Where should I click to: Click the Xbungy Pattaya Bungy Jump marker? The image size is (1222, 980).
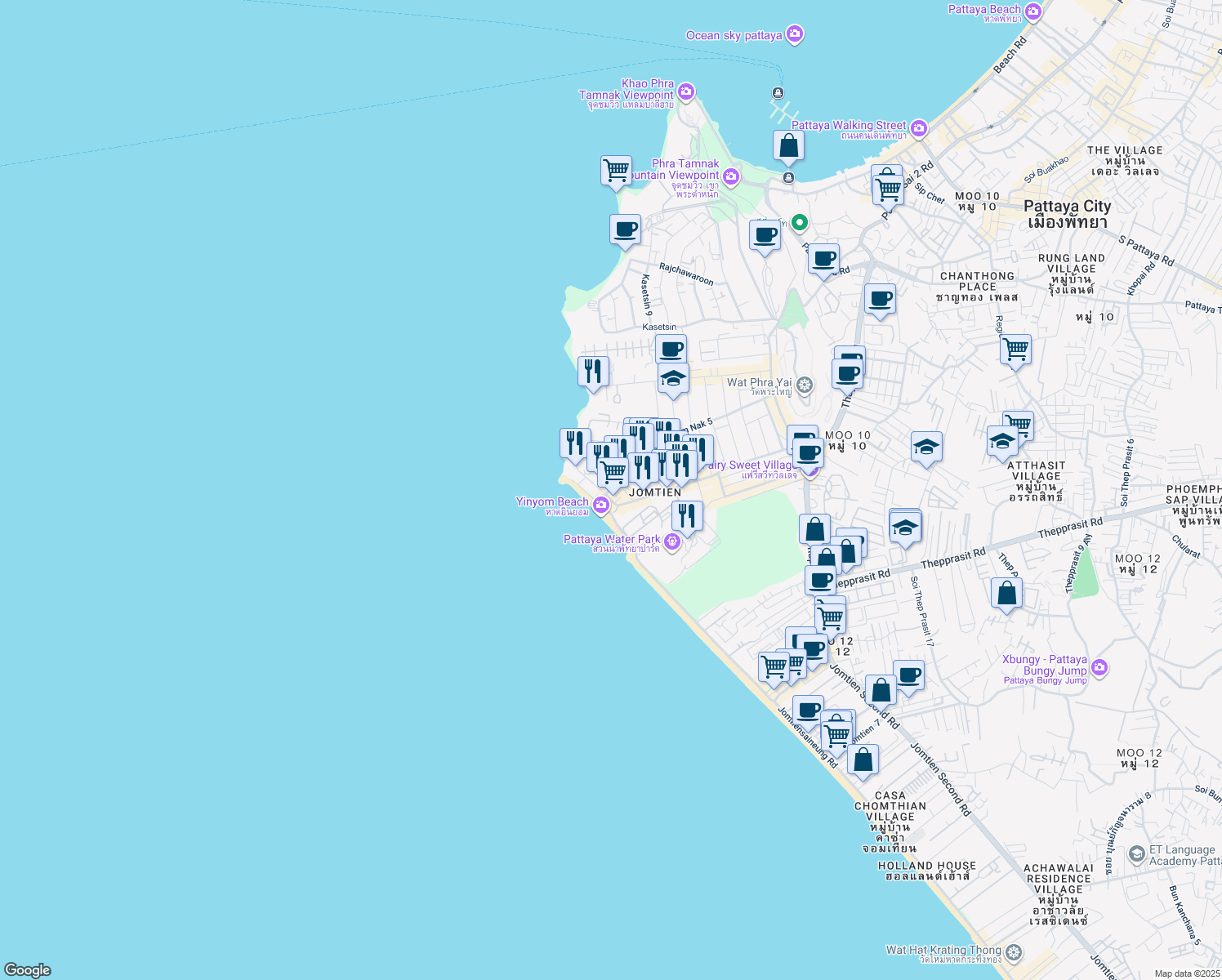1099,668
